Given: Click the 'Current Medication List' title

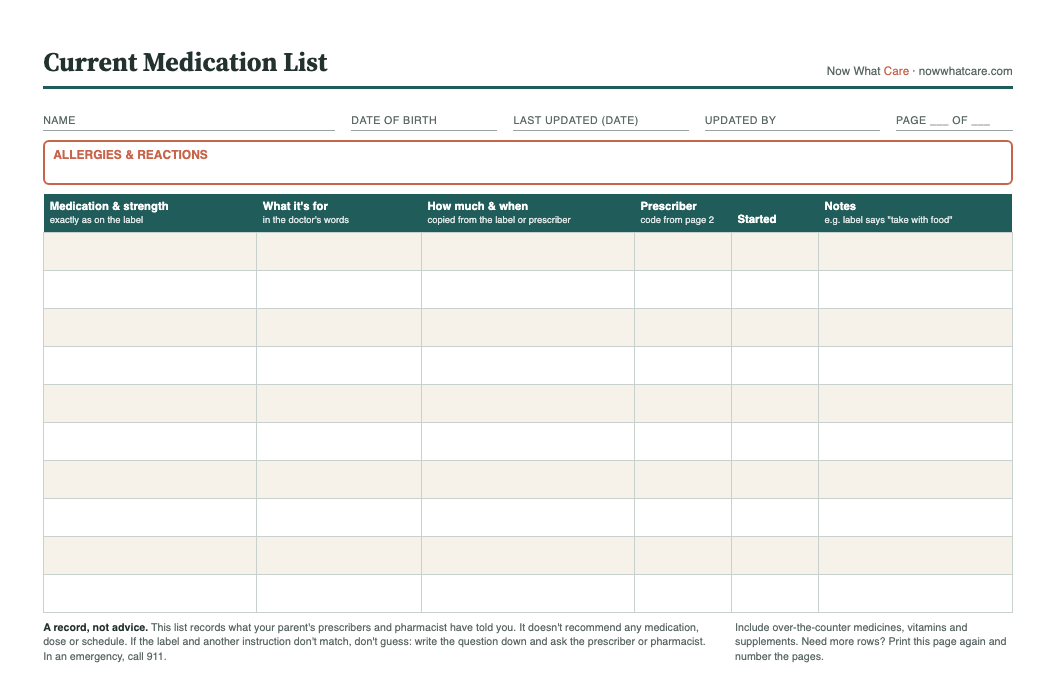Looking at the screenshot, I should tap(185, 62).
